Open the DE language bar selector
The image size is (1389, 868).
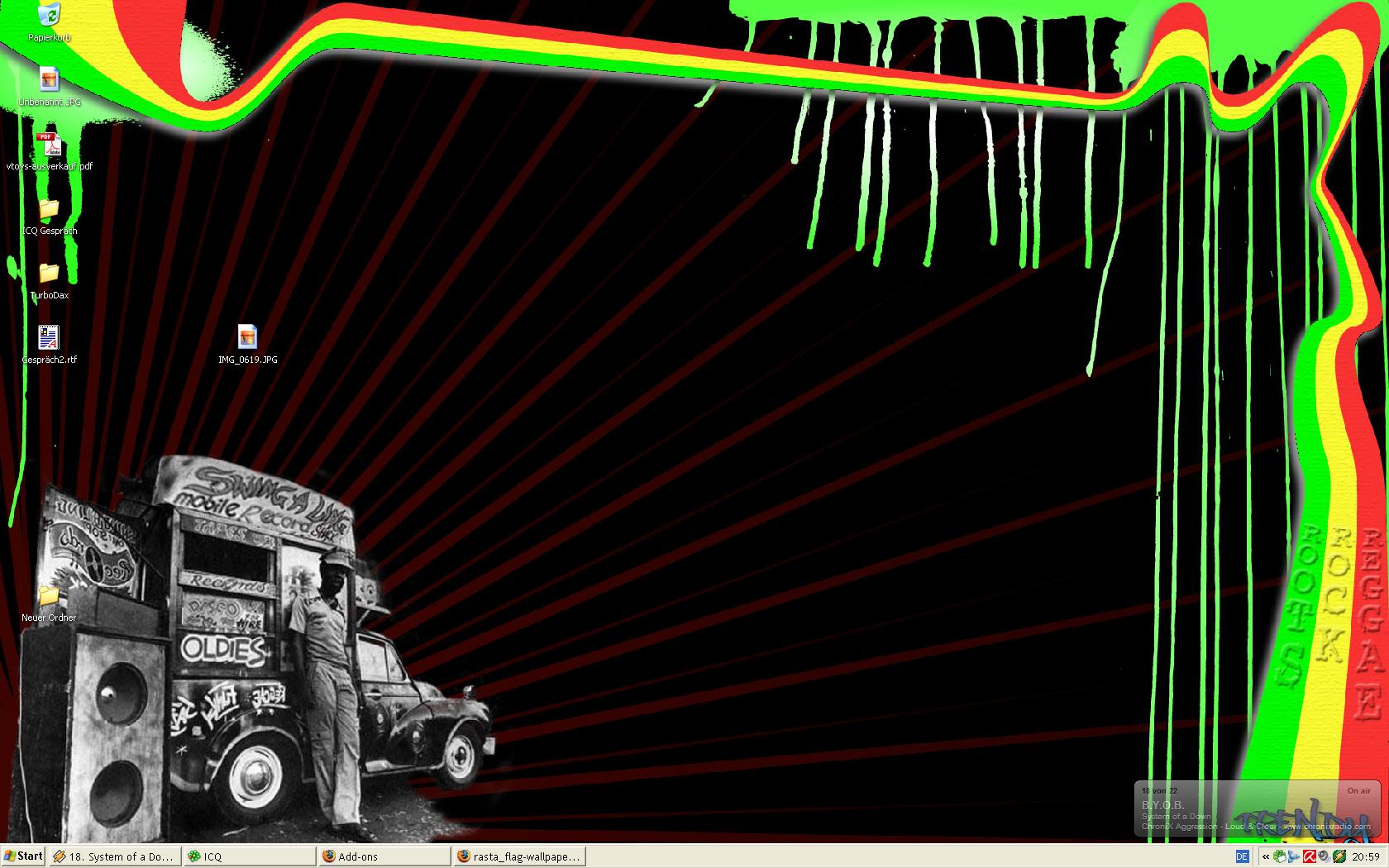tap(1242, 856)
